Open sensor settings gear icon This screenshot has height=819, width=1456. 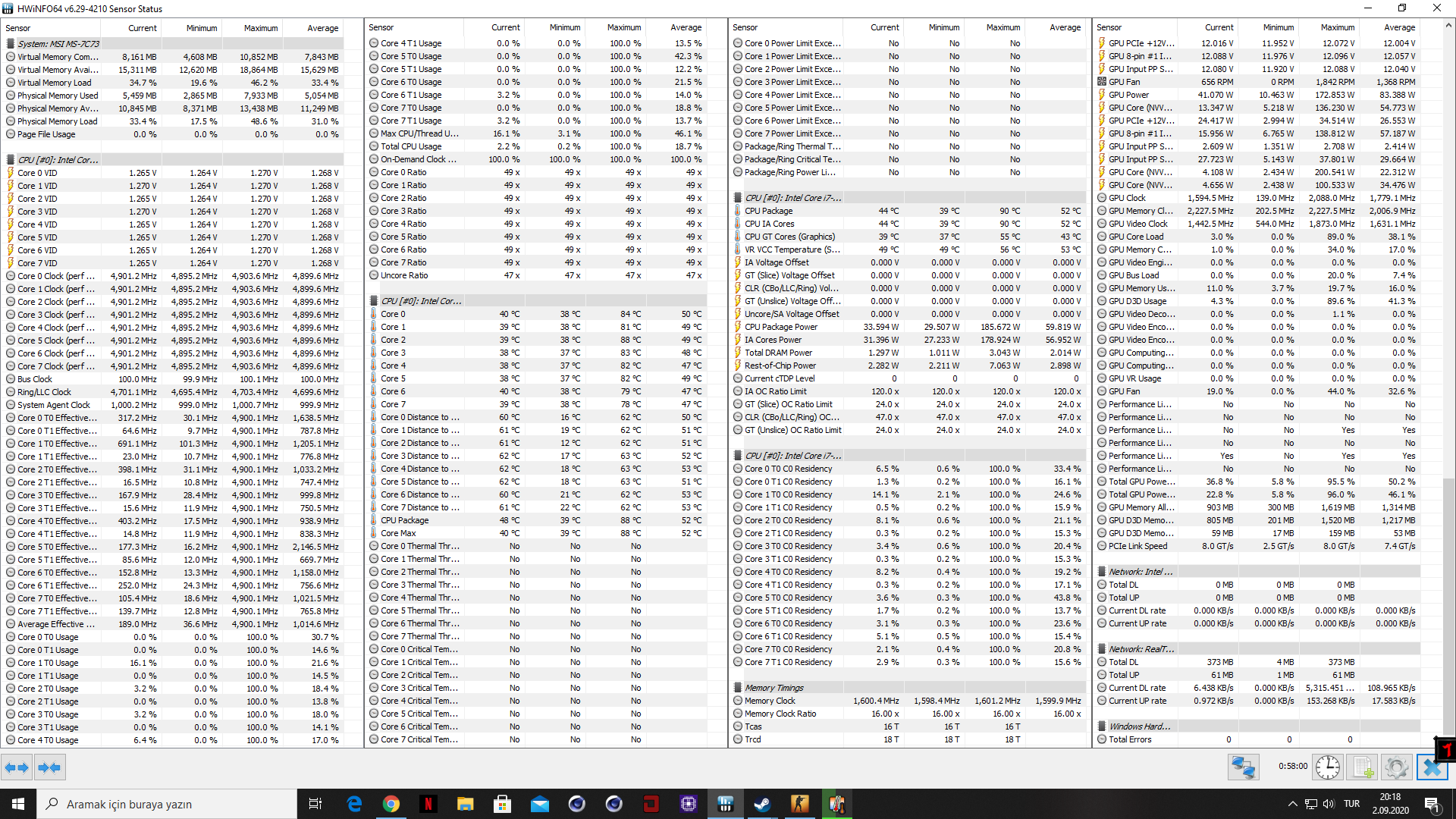[x=1396, y=767]
